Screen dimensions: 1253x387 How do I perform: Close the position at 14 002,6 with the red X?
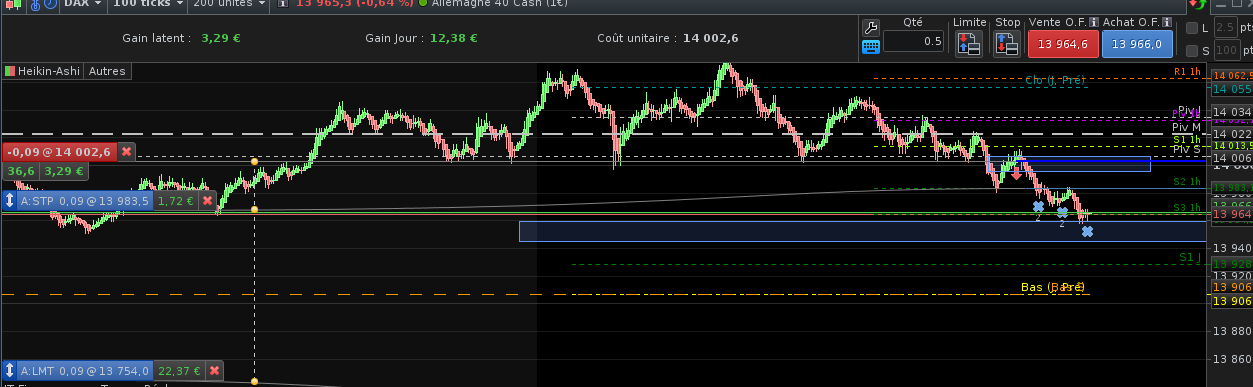tap(127, 152)
